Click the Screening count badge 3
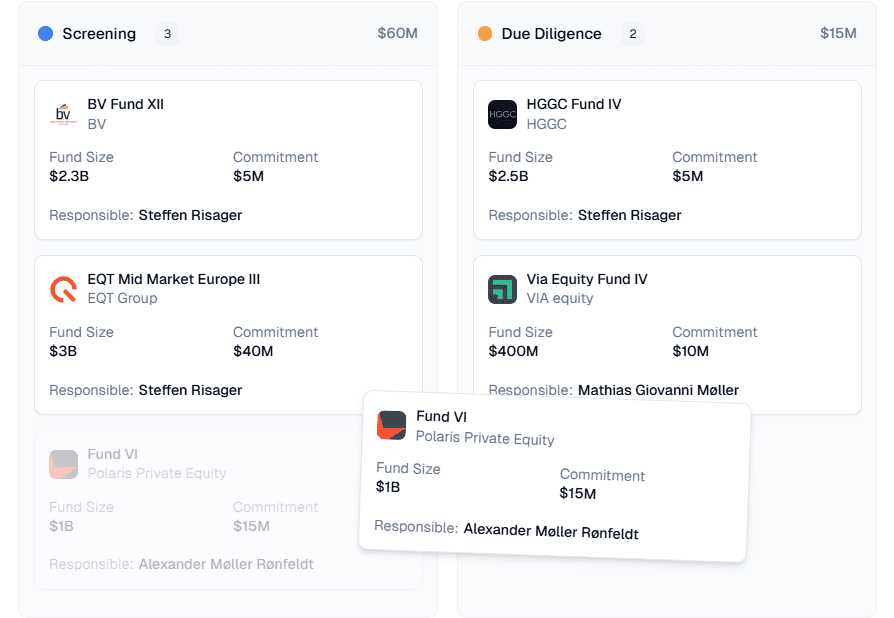 coord(167,34)
